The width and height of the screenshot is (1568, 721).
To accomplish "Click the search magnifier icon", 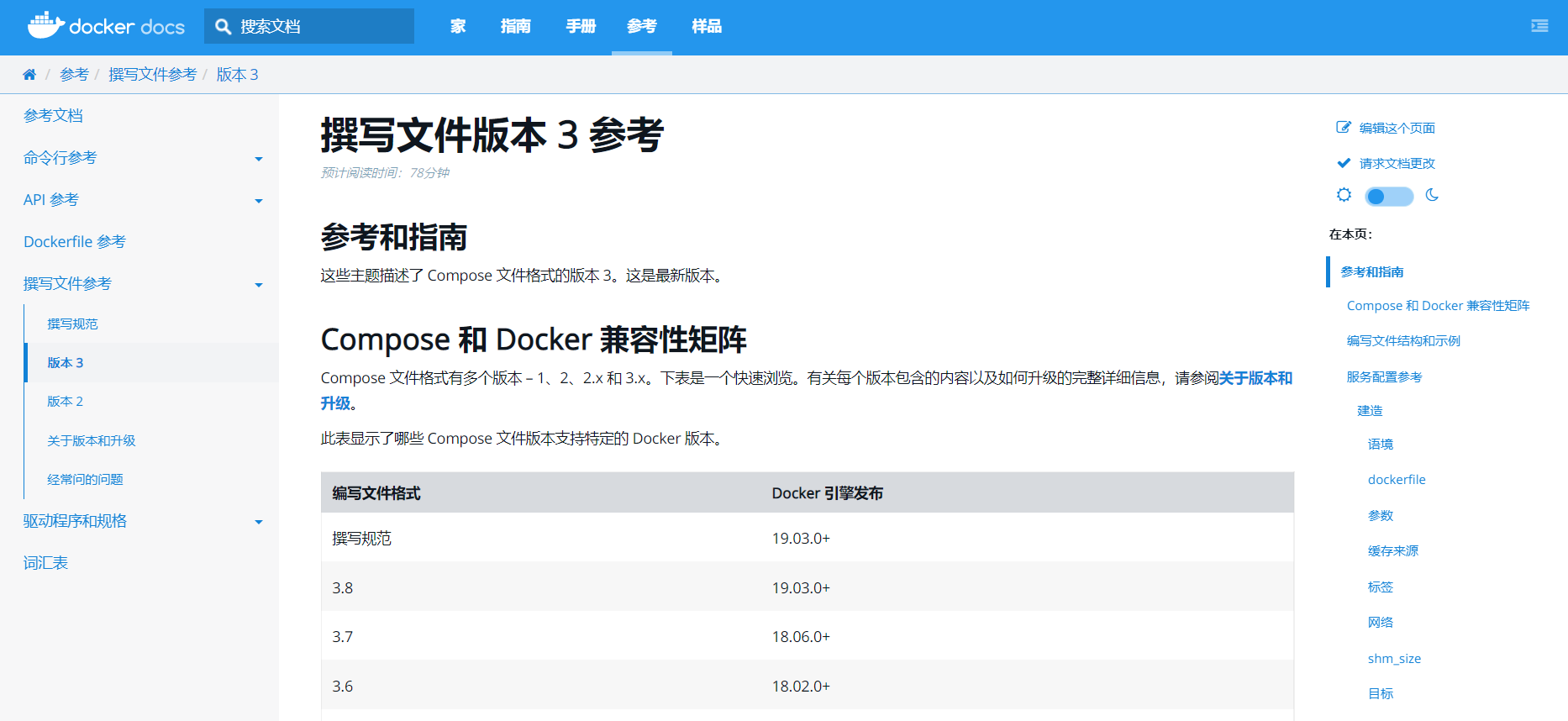I will 224,27.
